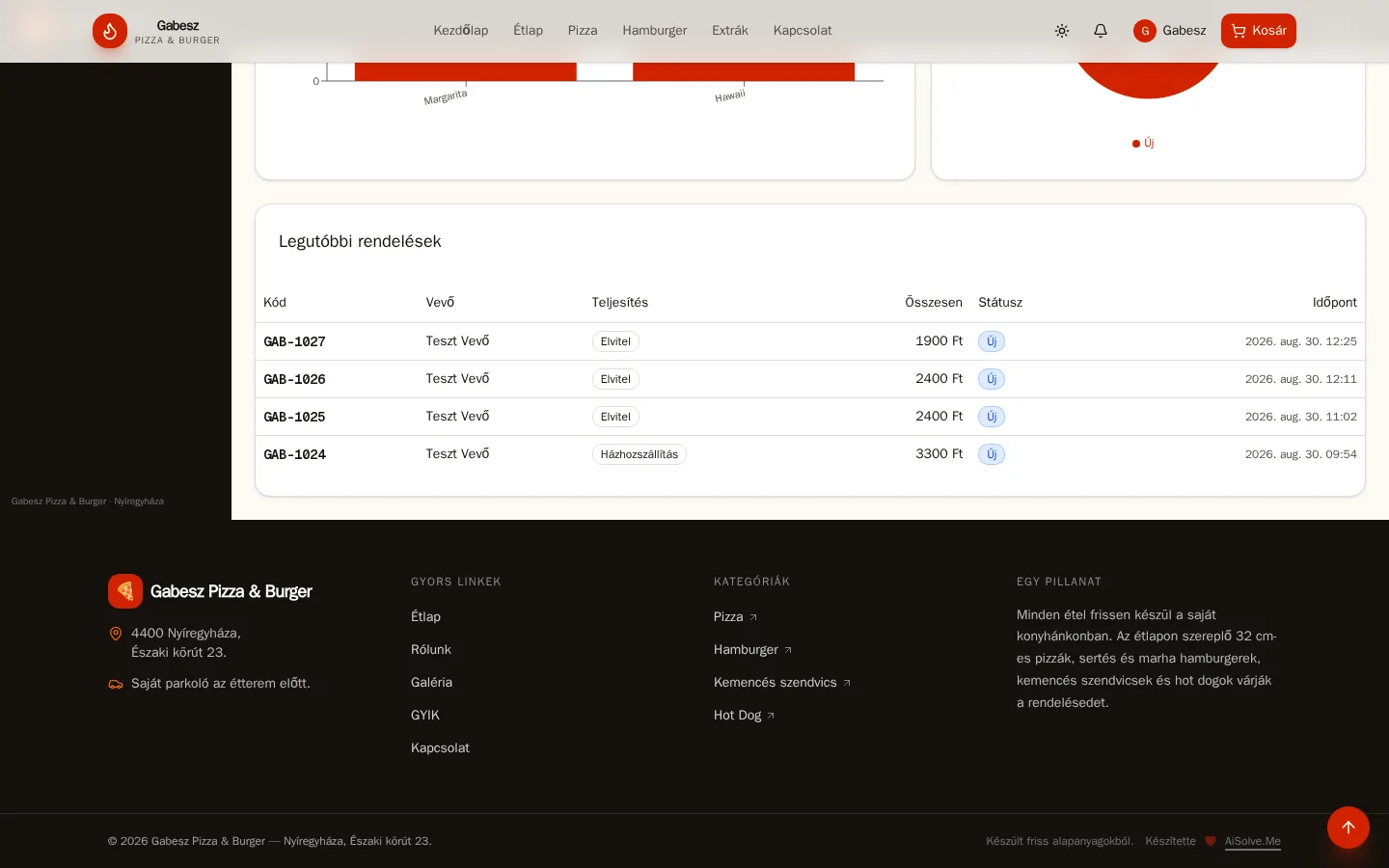
Task: Select Hamburger in top navigation
Action: (655, 31)
